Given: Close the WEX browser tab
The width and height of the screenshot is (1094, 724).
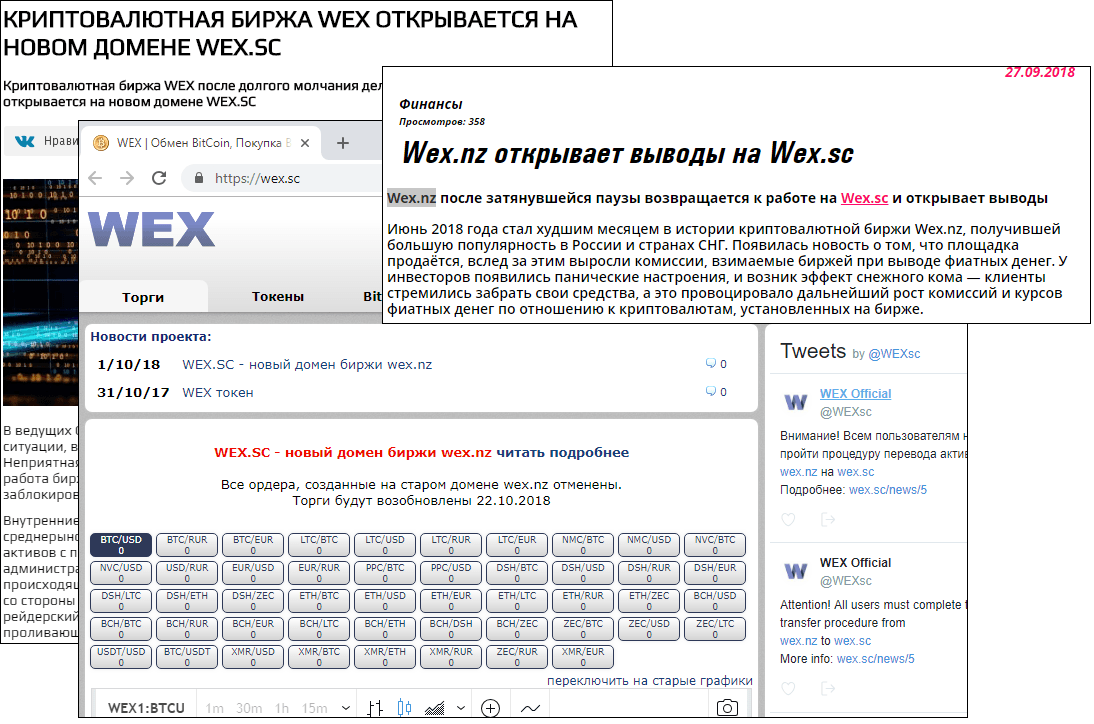Looking at the screenshot, I should click(x=305, y=143).
